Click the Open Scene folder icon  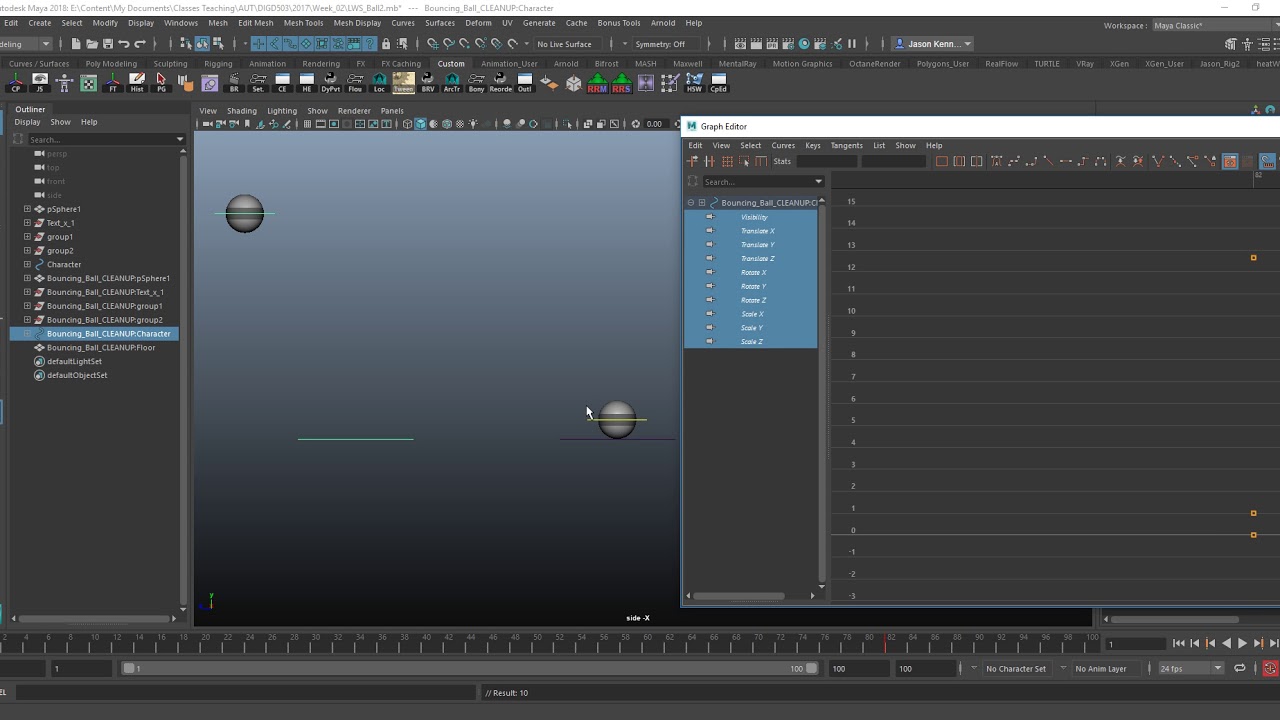(92, 44)
